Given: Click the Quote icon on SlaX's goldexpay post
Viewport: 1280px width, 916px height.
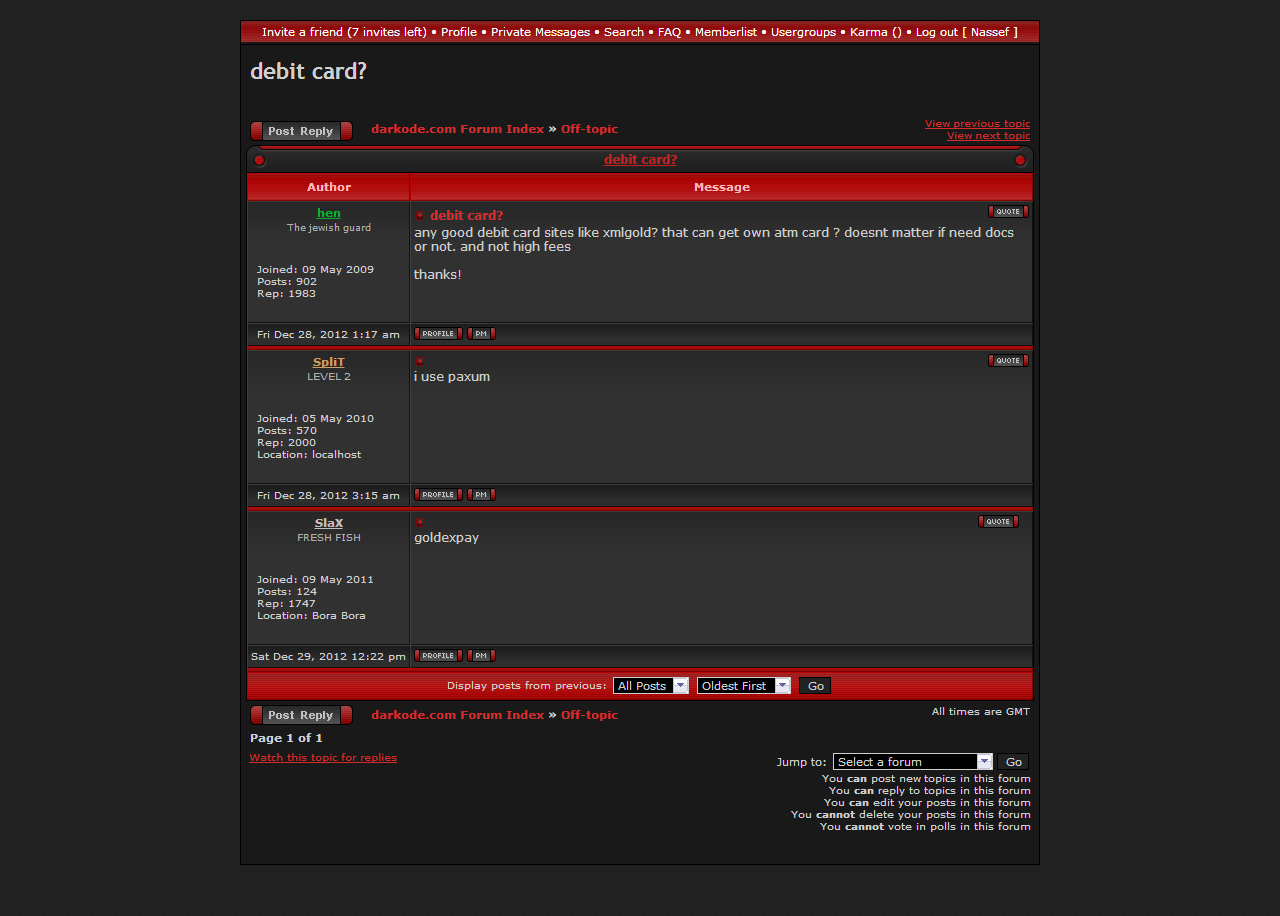Looking at the screenshot, I should [997, 522].
